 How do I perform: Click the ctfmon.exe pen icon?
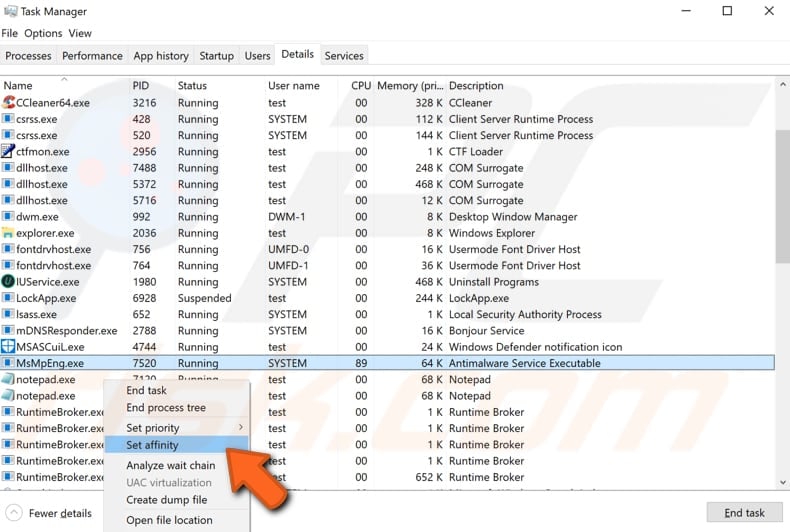coord(8,151)
